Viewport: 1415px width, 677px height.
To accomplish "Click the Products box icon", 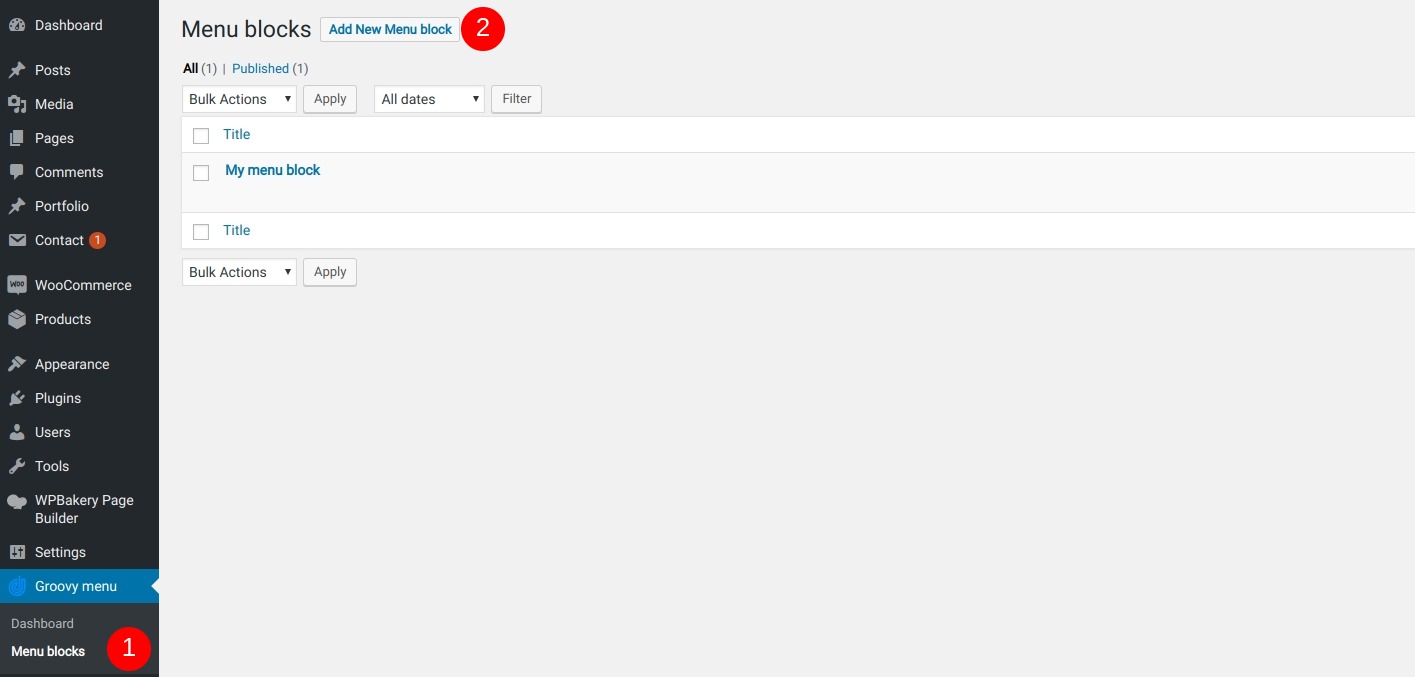I will tap(17, 319).
